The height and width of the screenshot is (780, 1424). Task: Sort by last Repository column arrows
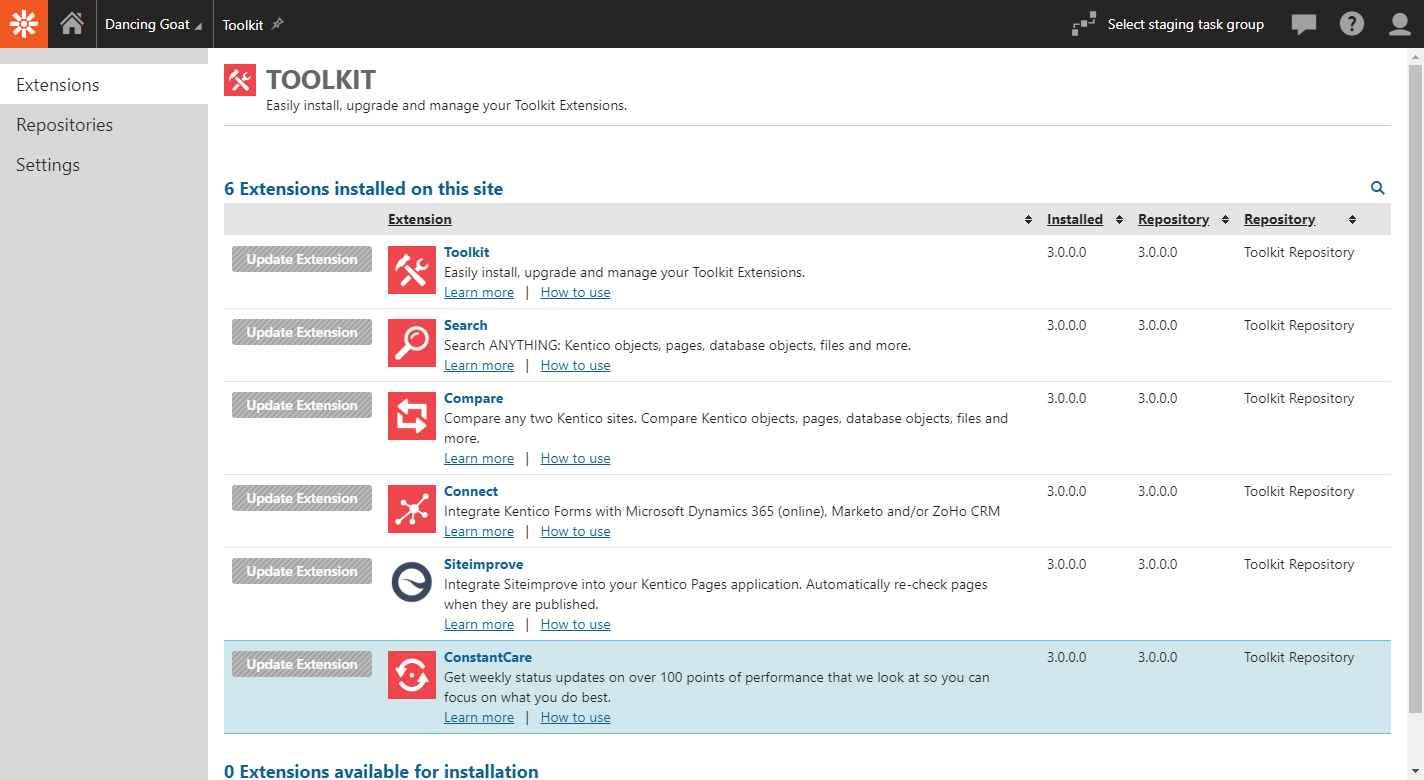(x=1352, y=220)
